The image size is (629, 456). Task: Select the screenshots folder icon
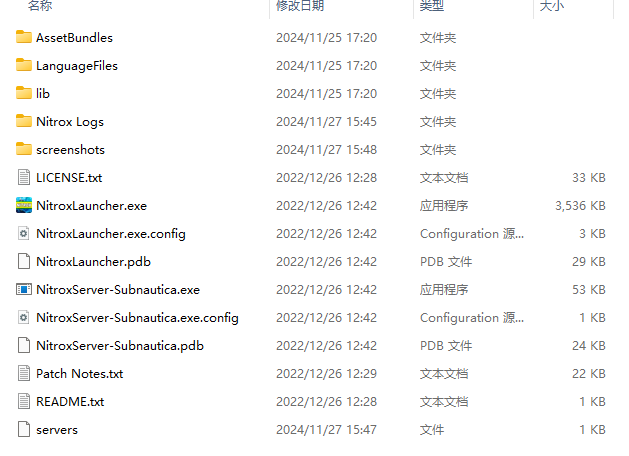[24, 149]
